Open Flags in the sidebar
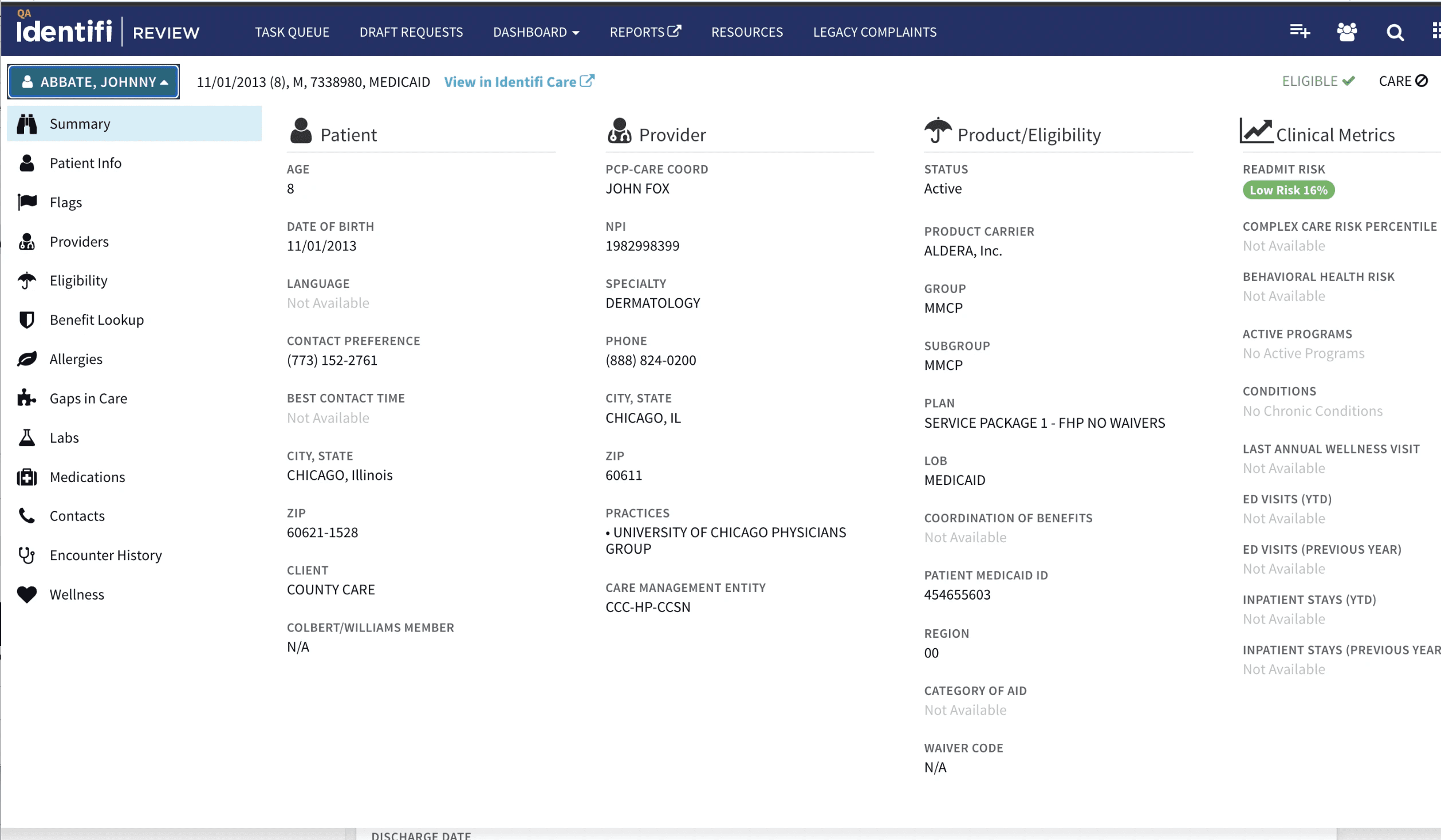This screenshot has height=840, width=1441. click(65, 202)
